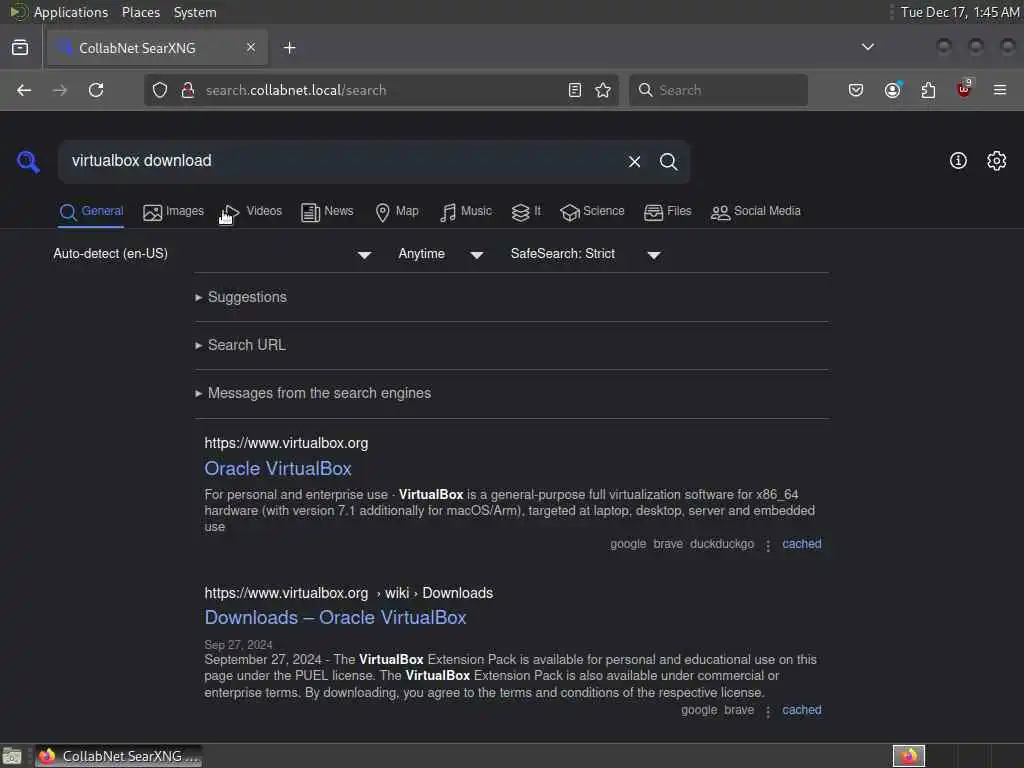Reload the current page
Screen dimensions: 1024x768
tap(96, 90)
